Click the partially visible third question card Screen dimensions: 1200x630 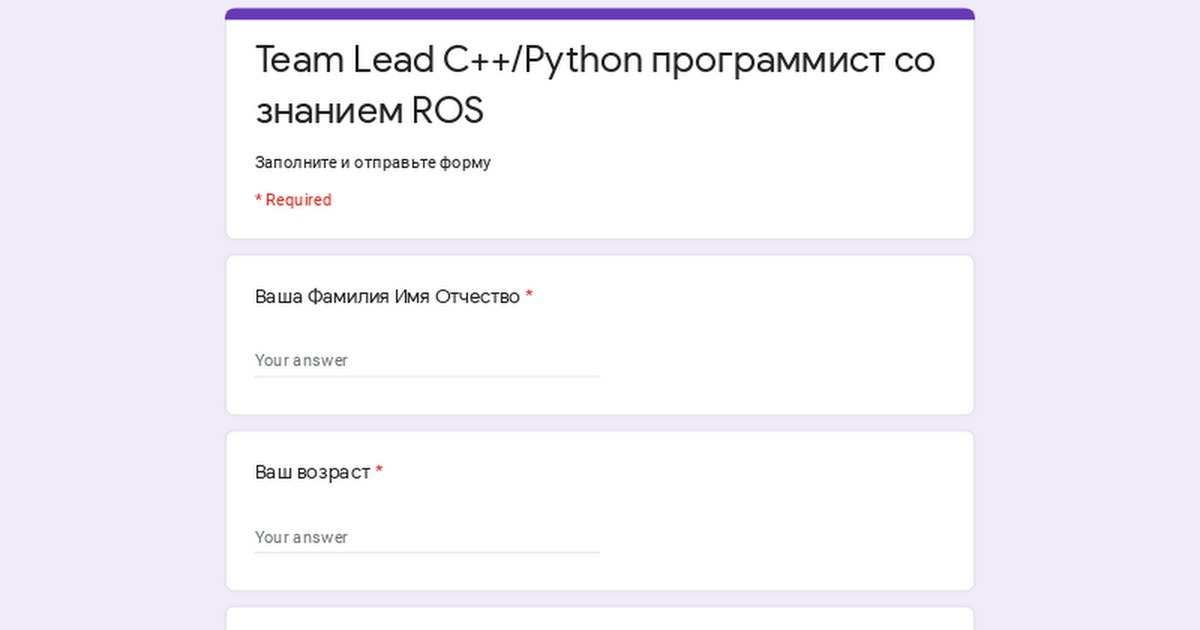[x=600, y=619]
